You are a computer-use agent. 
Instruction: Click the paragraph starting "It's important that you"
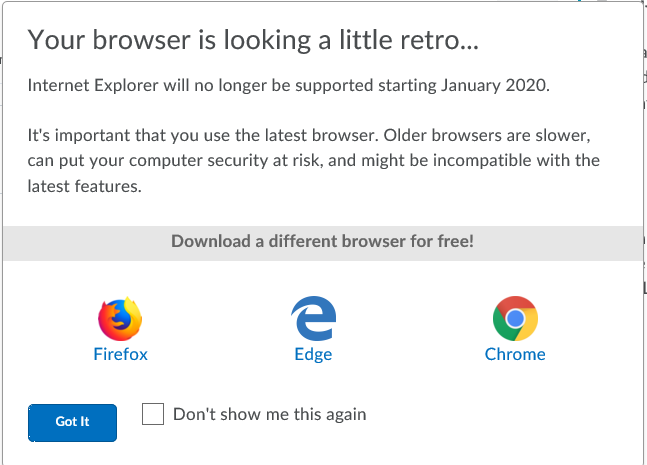pyautogui.click(x=313, y=160)
